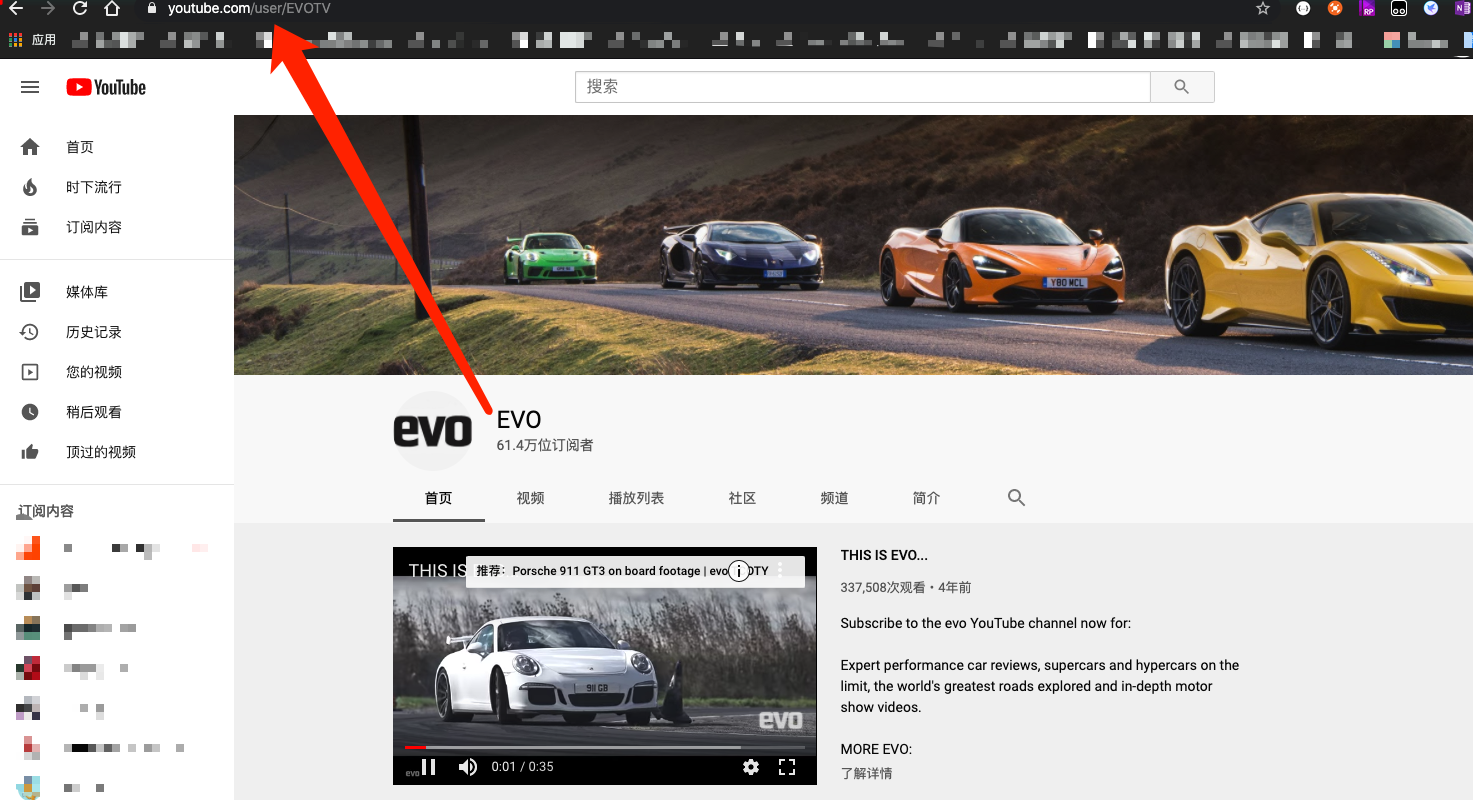Image resolution: width=1473 pixels, height=800 pixels.
Task: Switch to the 频道 tab
Action: click(834, 498)
